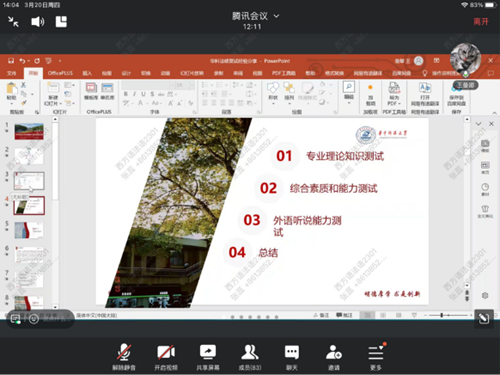Collapse the PowerPoint ribbon with caret
Screen dimensions: 500x375
[x=495, y=113]
